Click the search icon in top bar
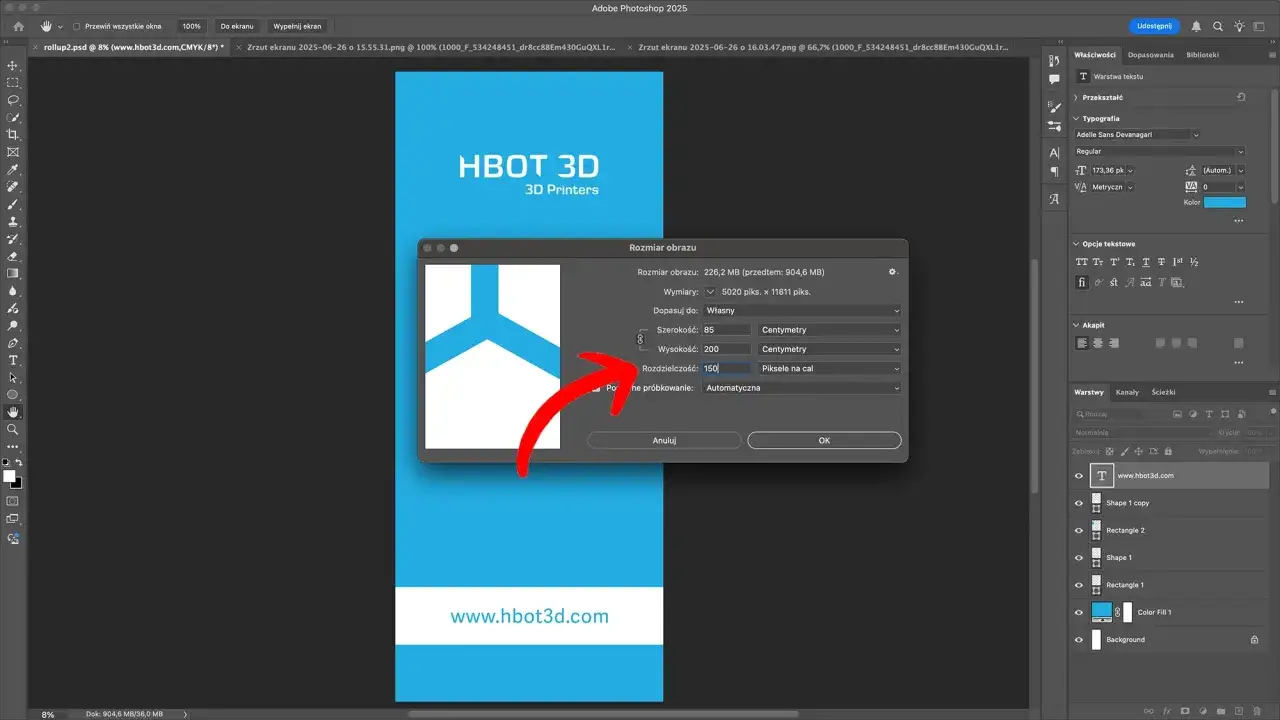Screen dimensions: 1280x720 1218,26
